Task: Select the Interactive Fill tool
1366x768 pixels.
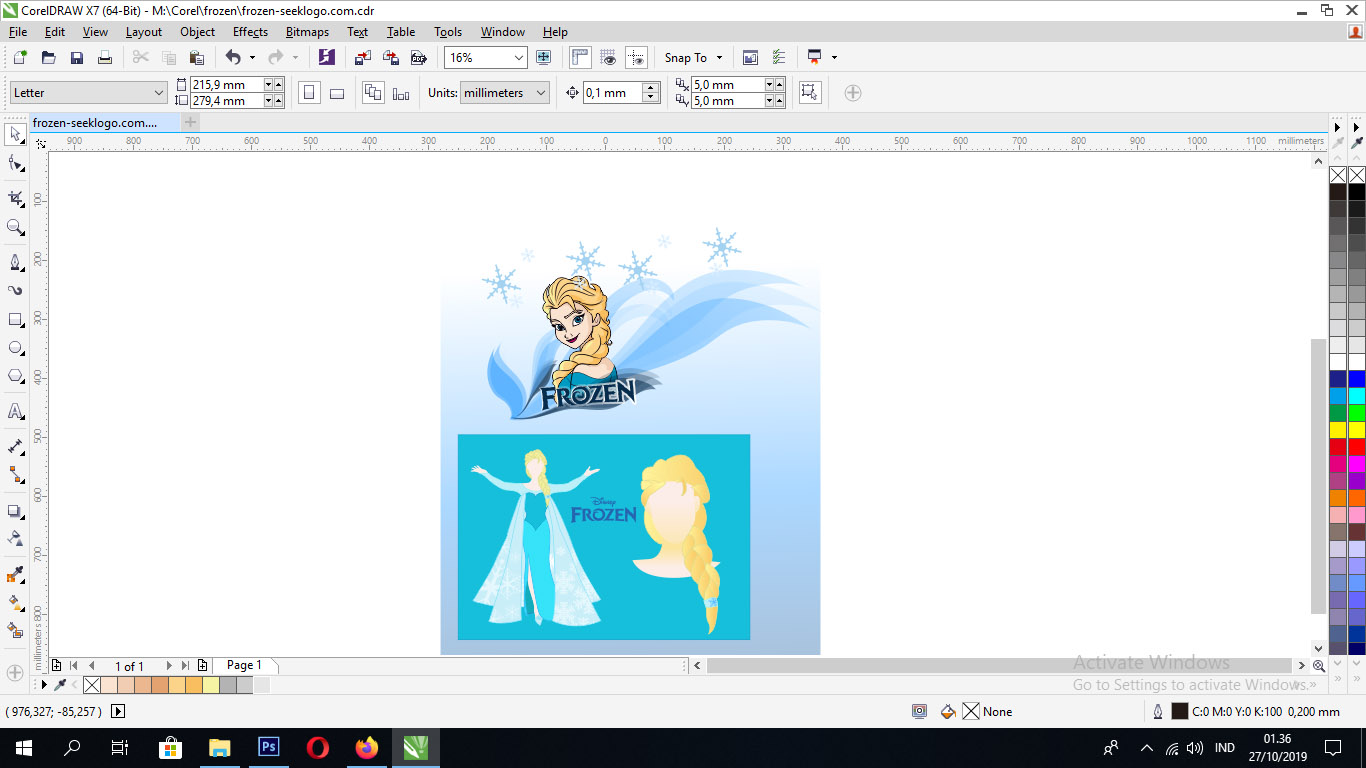Action: coord(15,603)
